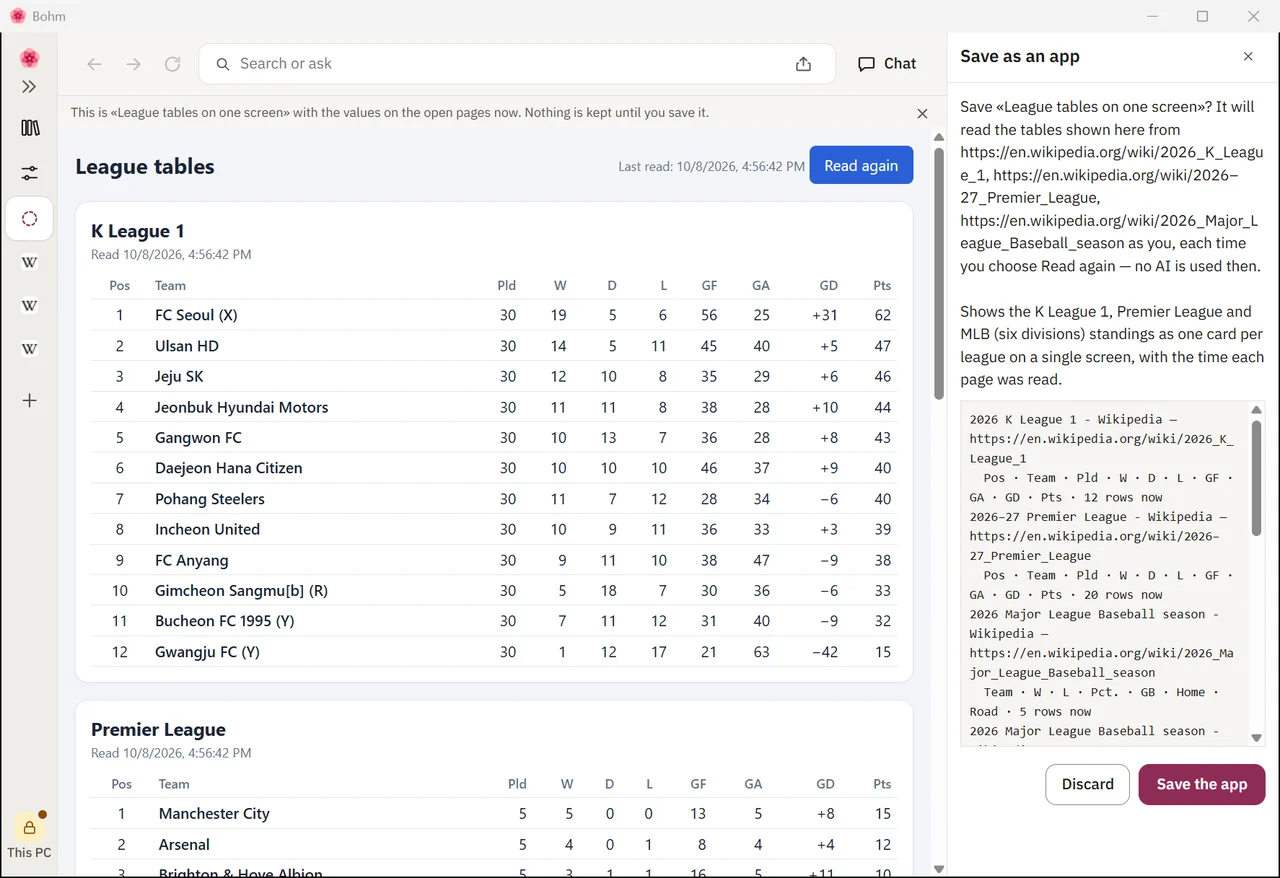
Task: Select the 'Daejeon Hana Citizen' team cell
Action: pyautogui.click(x=228, y=468)
